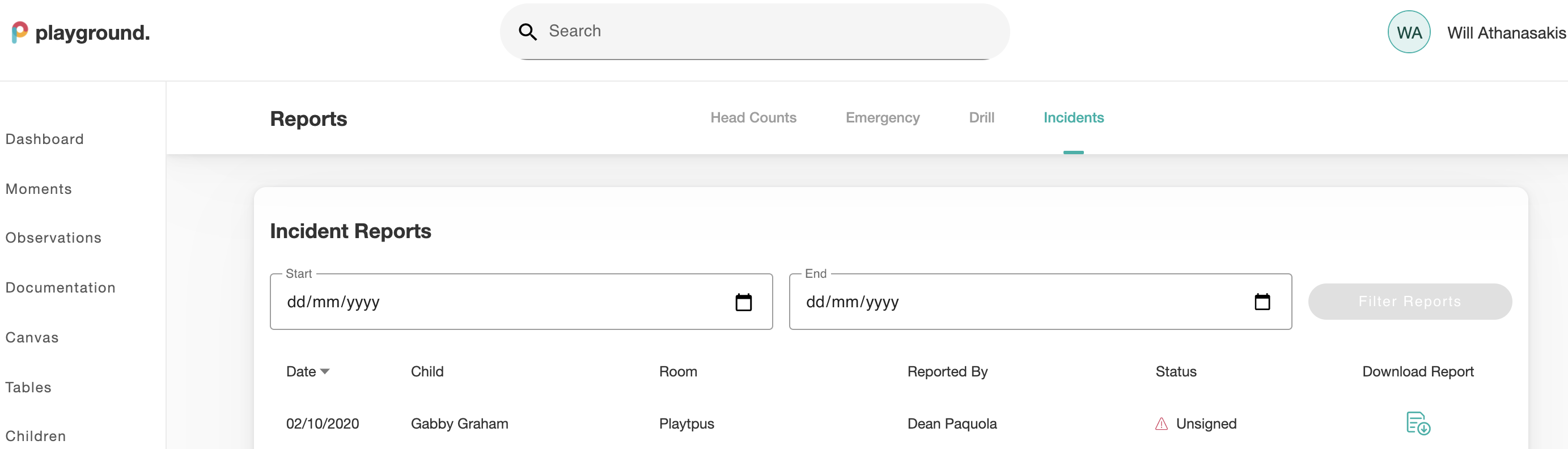The height and width of the screenshot is (449, 1568).
Task: Select the Incidents tab
Action: click(x=1073, y=118)
